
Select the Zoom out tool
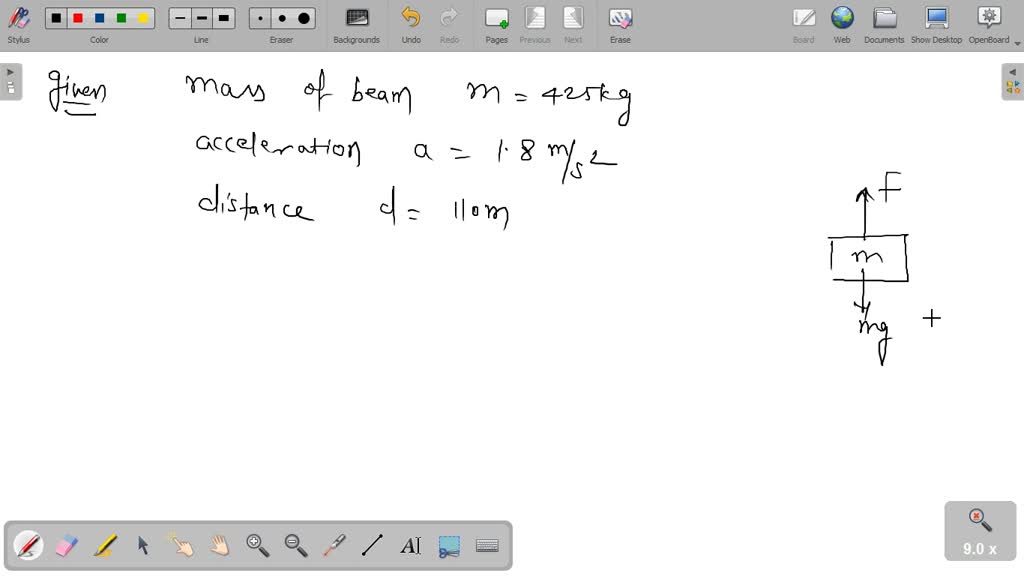[x=296, y=545]
